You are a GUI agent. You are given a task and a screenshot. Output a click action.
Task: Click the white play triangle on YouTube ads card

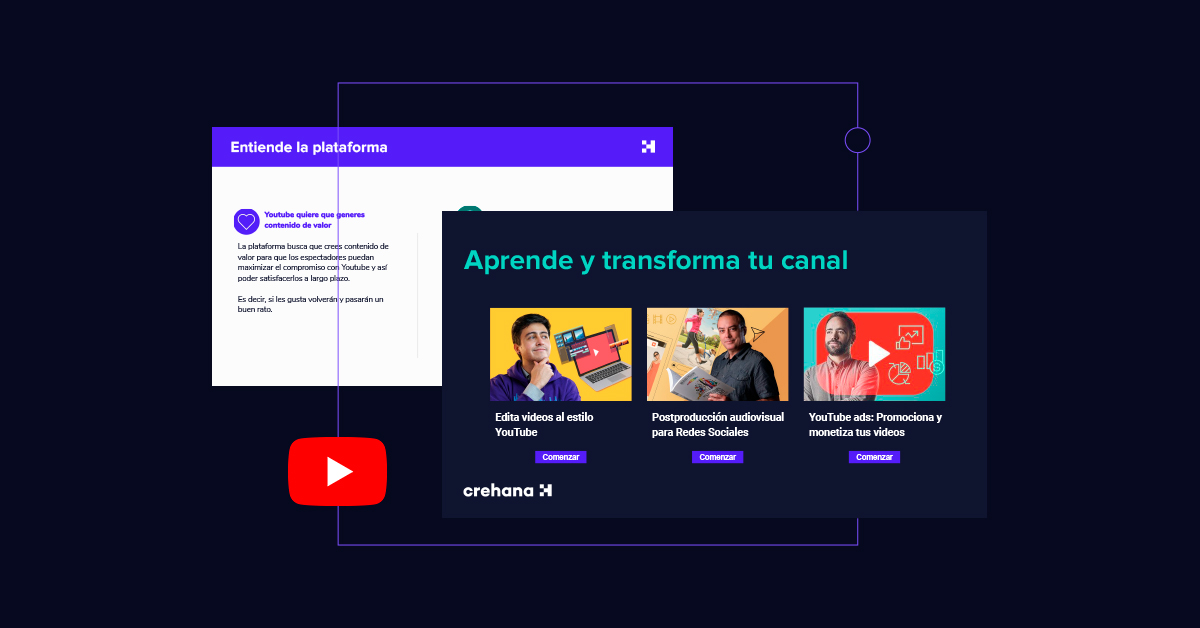coord(878,353)
